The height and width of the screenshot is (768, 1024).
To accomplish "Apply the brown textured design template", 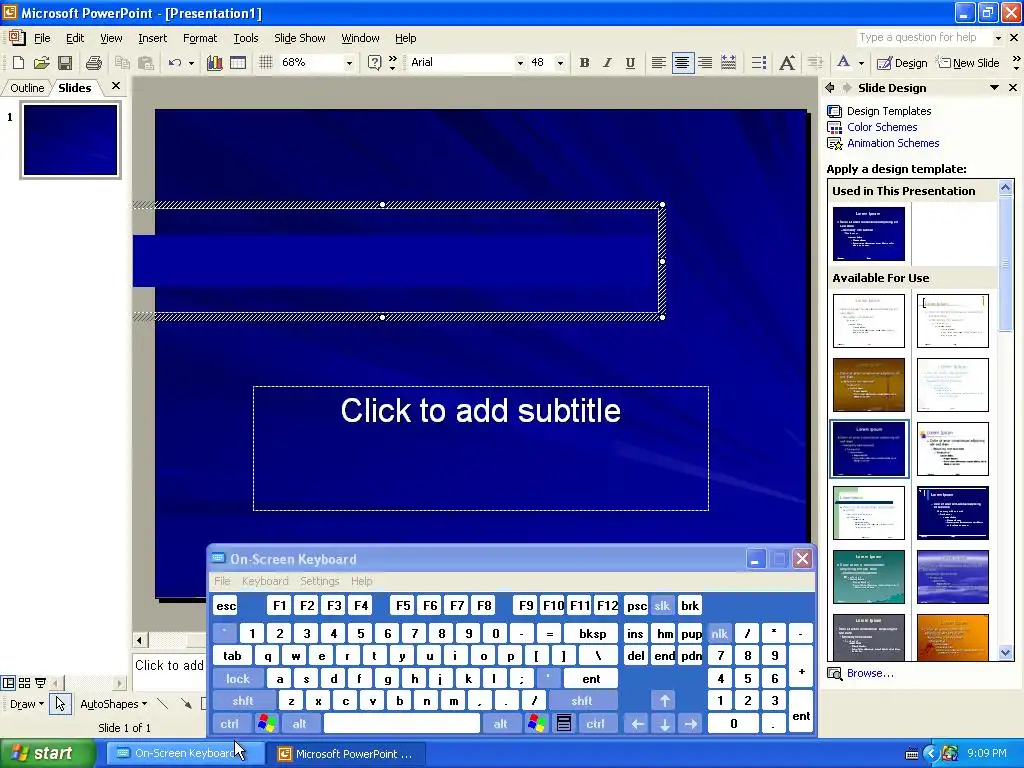I will tap(869, 385).
